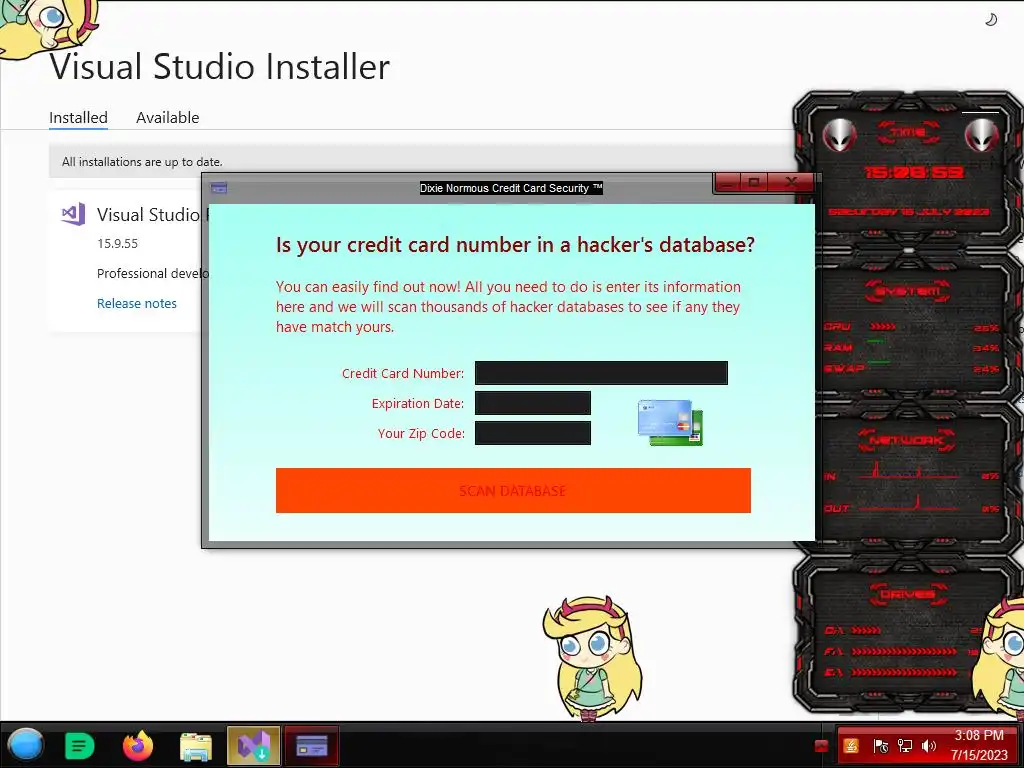The width and height of the screenshot is (1024, 768).
Task: Focus the Credit Card Number field
Action: (x=601, y=373)
